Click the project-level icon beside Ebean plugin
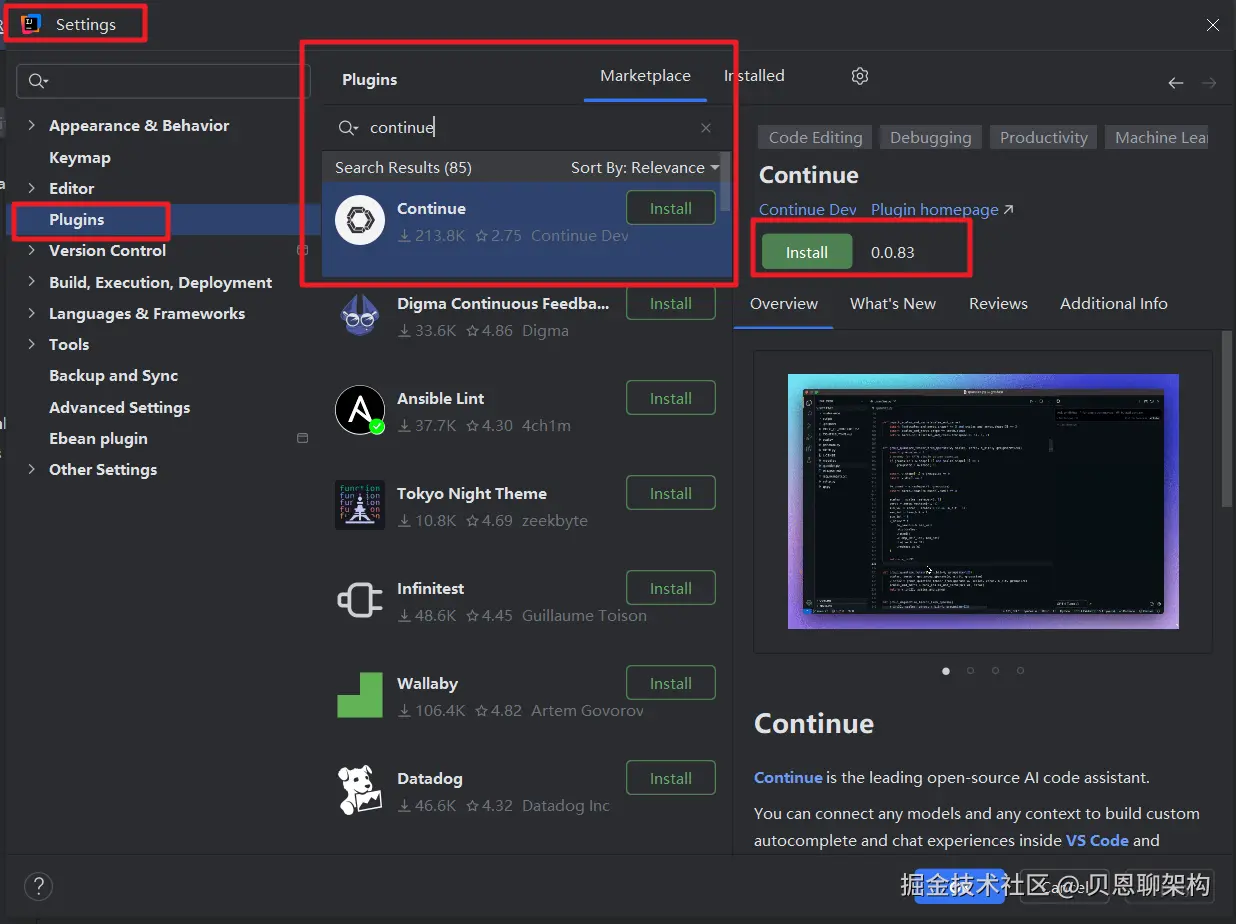 303,438
